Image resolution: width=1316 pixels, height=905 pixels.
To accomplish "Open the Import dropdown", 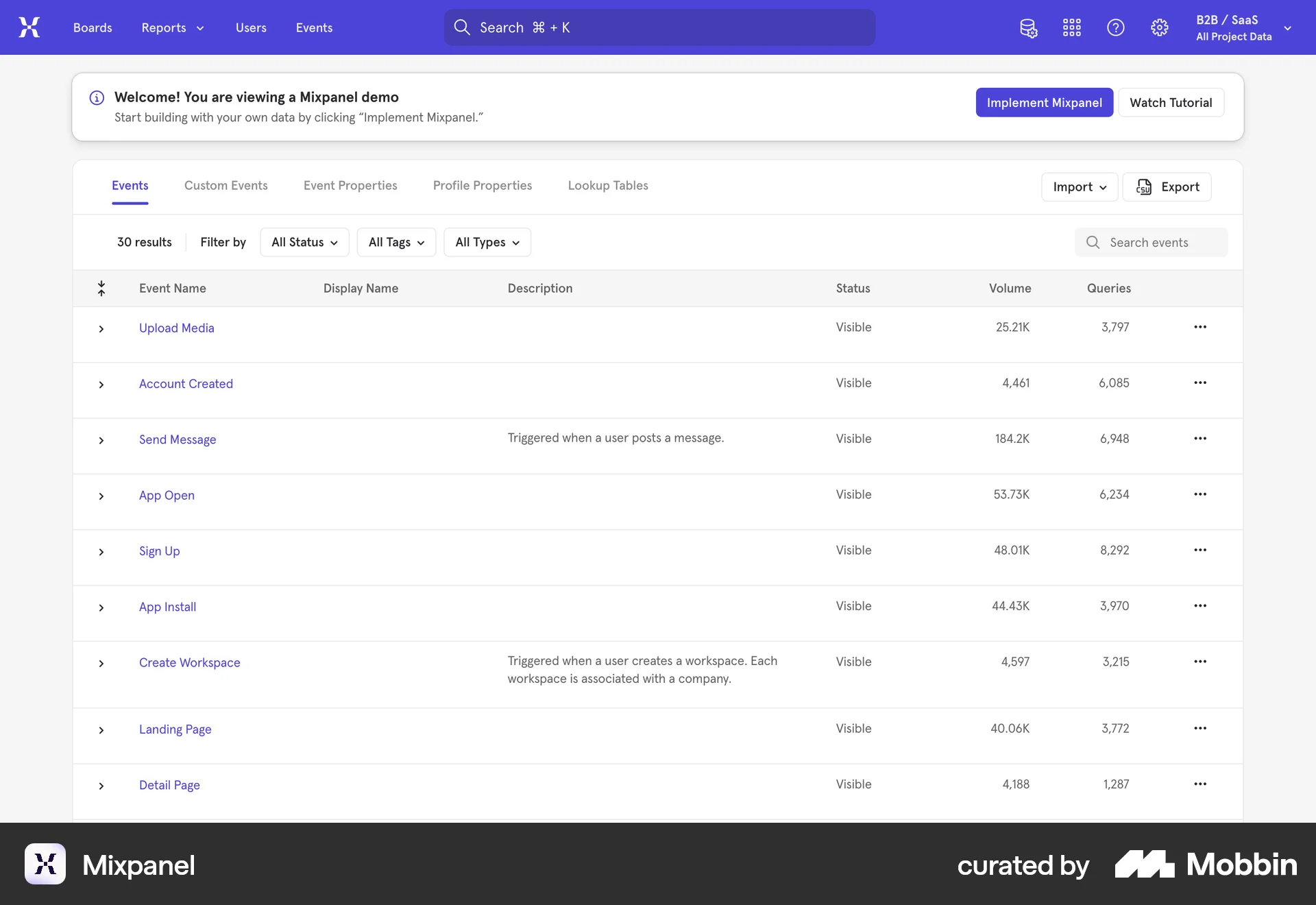I will pos(1078,186).
